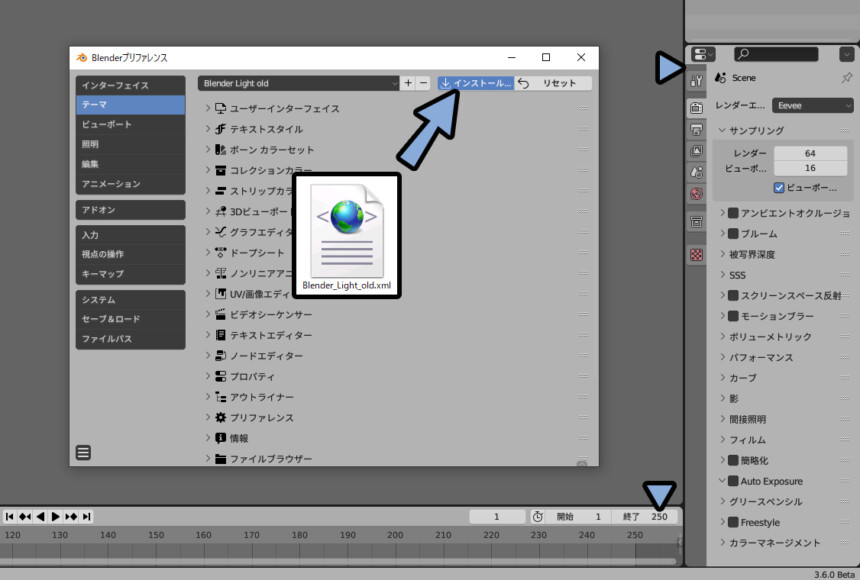Play the animation forward
Viewport: 860px width, 580px height.
55,516
